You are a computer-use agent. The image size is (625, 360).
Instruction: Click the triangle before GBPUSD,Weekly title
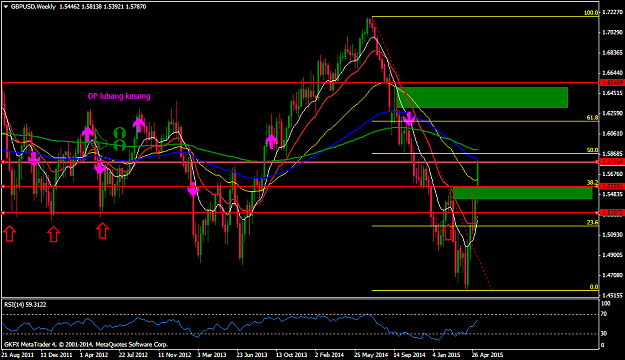[6, 7]
